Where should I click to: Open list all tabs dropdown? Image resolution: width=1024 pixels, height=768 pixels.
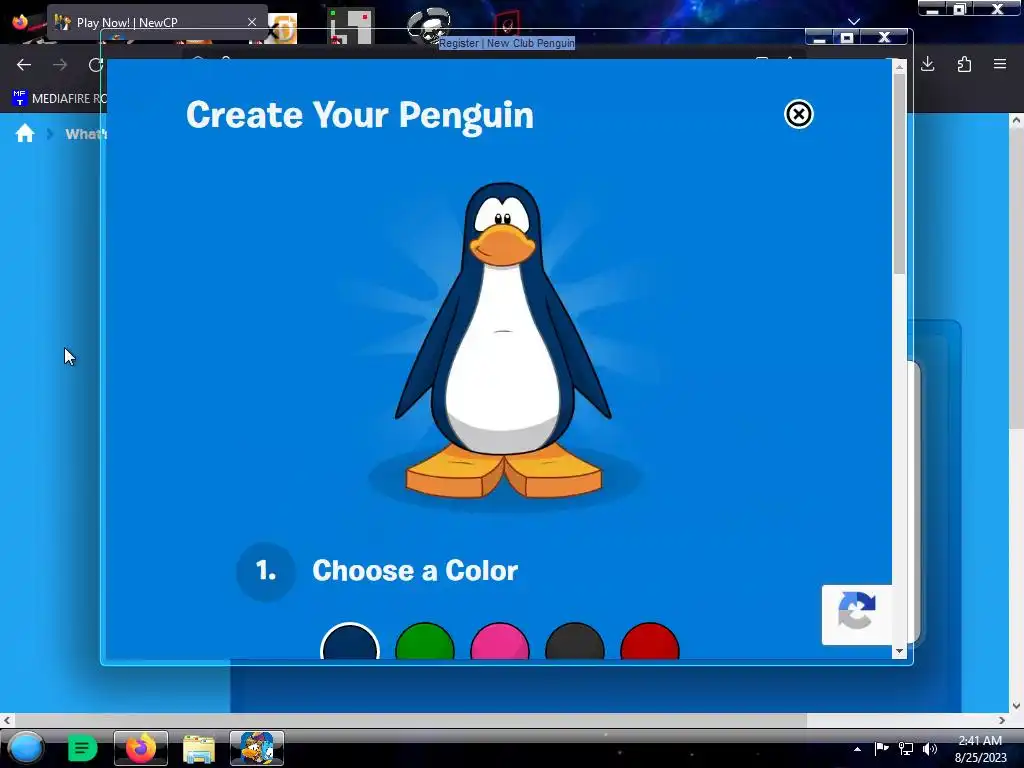pos(854,22)
